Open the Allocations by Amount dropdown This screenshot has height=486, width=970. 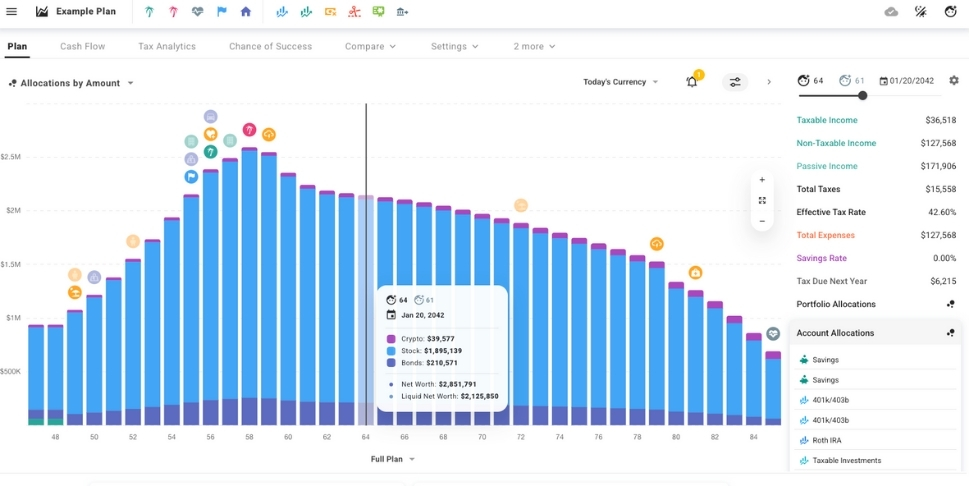[71, 83]
